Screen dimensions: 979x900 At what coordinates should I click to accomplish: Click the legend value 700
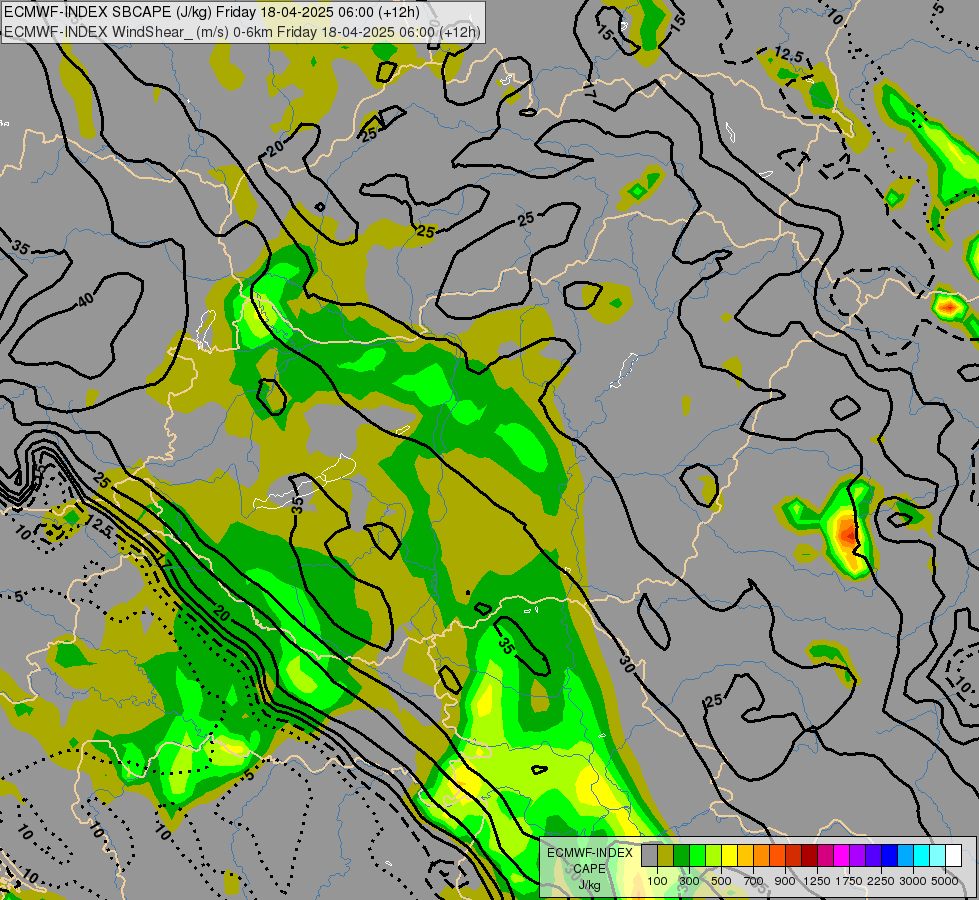click(x=754, y=881)
